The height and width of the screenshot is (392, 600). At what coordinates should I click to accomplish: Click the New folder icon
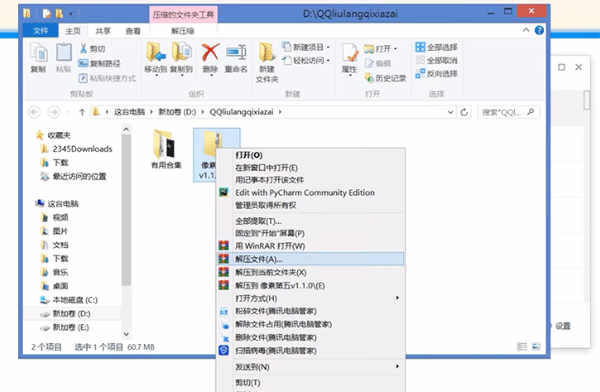click(x=267, y=52)
